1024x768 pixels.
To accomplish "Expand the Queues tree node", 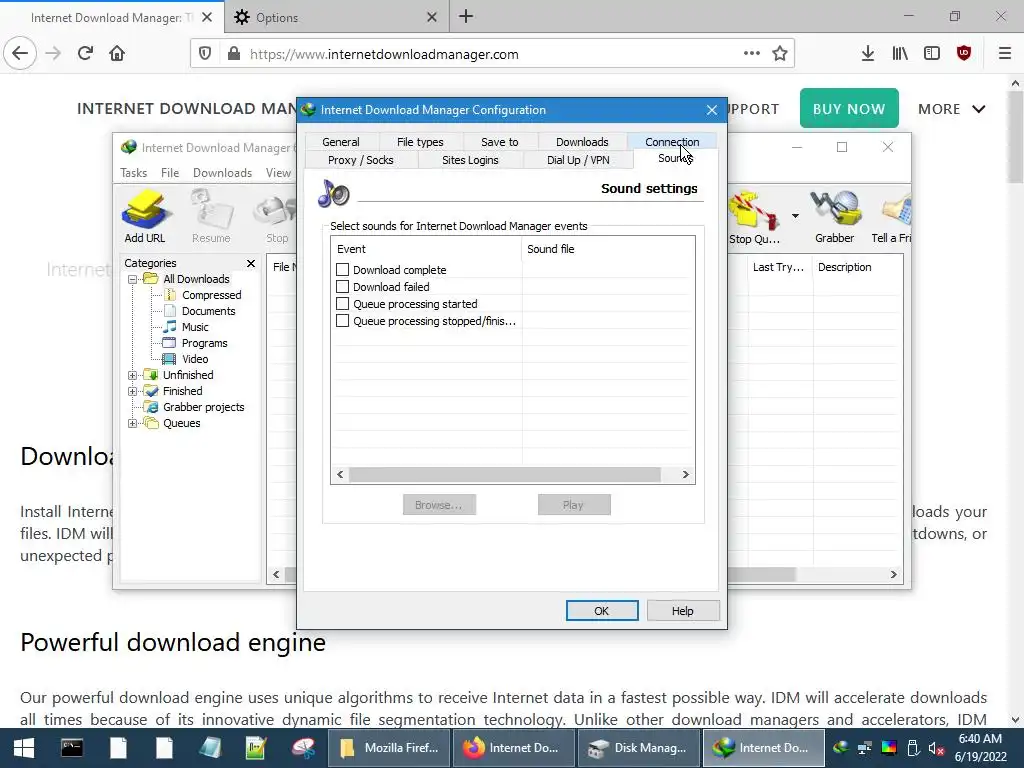I will (133, 423).
